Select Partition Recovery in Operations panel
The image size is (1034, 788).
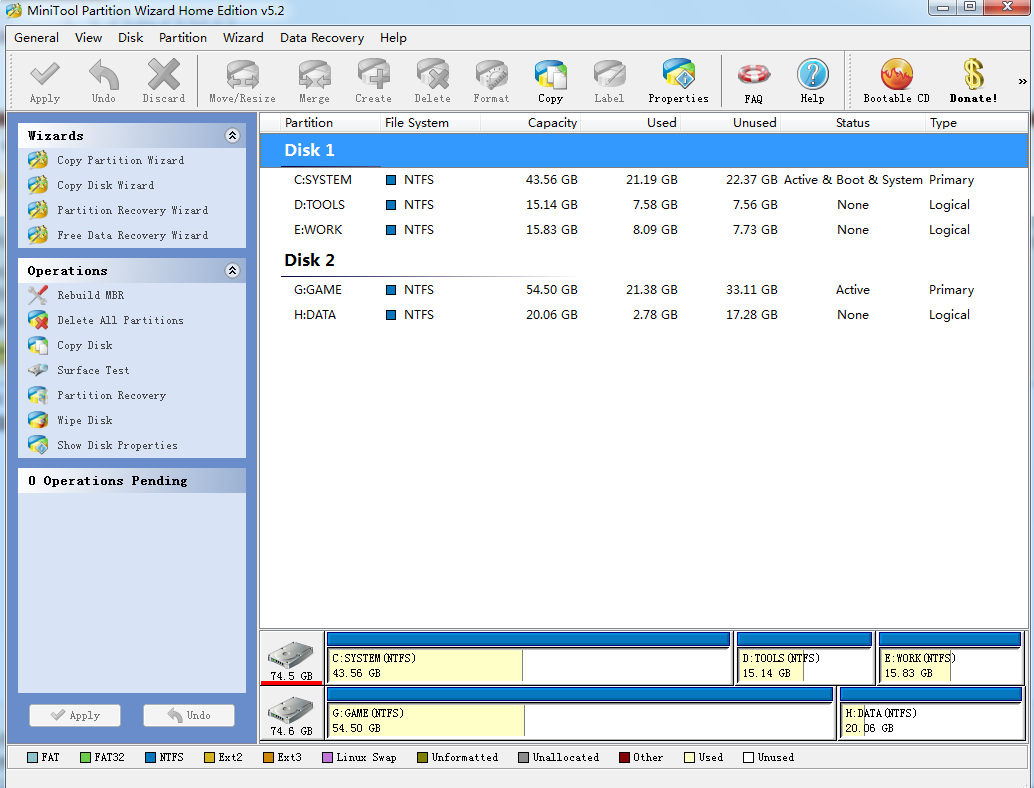[x=111, y=395]
